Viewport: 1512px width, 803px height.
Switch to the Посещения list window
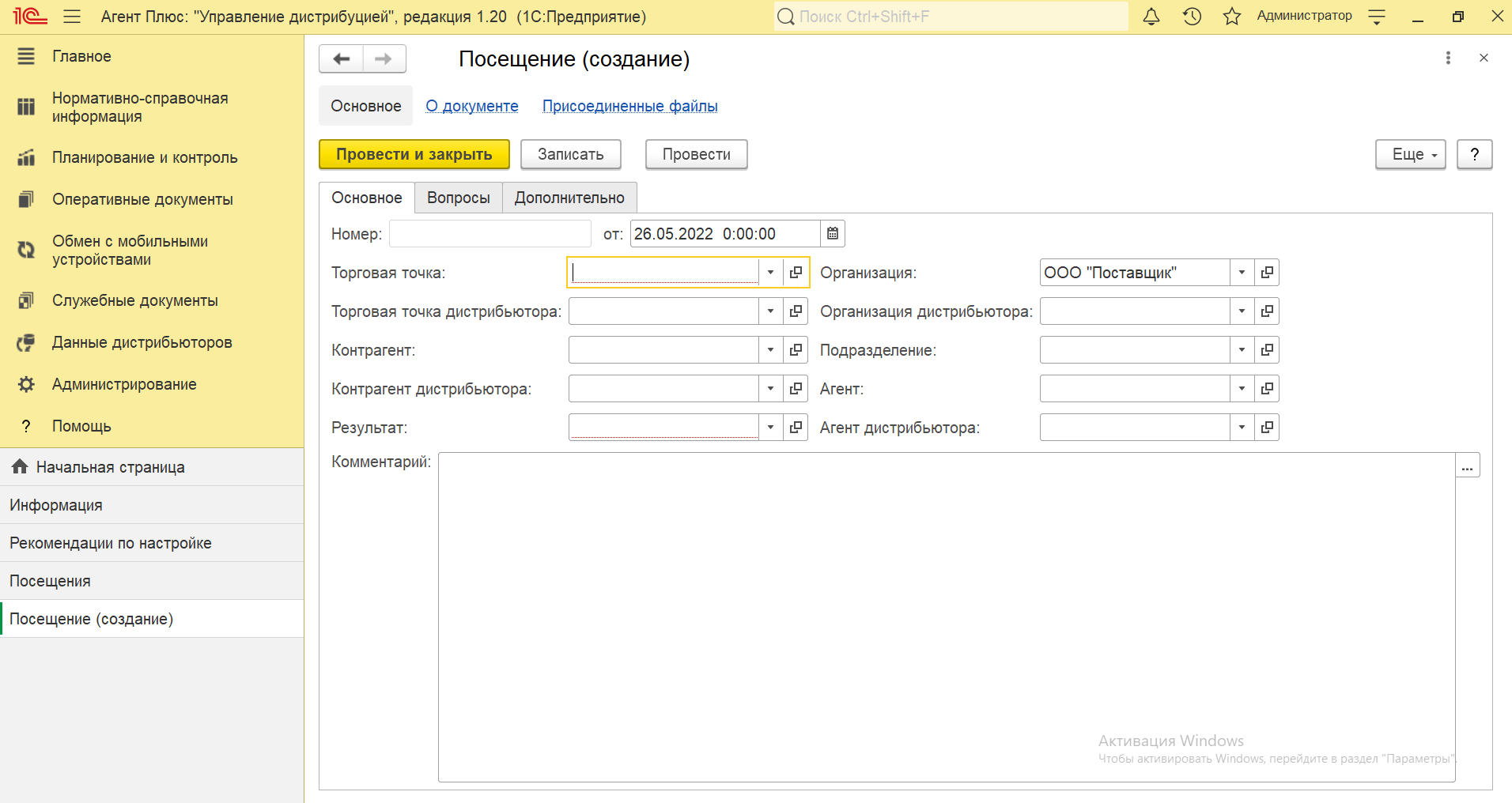(152, 581)
